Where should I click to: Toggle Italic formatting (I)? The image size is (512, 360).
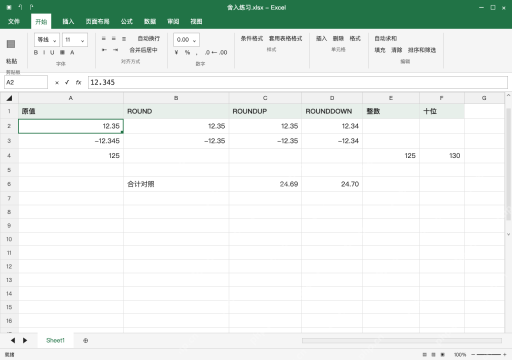point(44,53)
